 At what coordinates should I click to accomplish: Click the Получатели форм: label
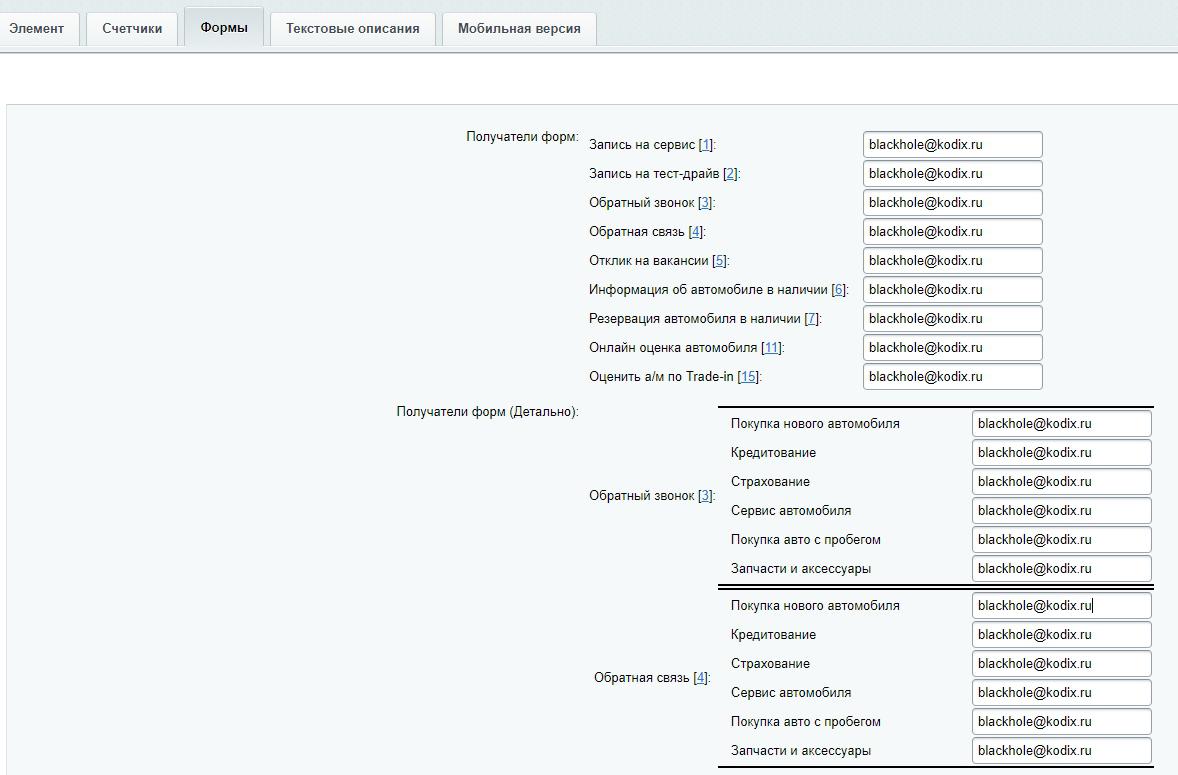click(522, 137)
